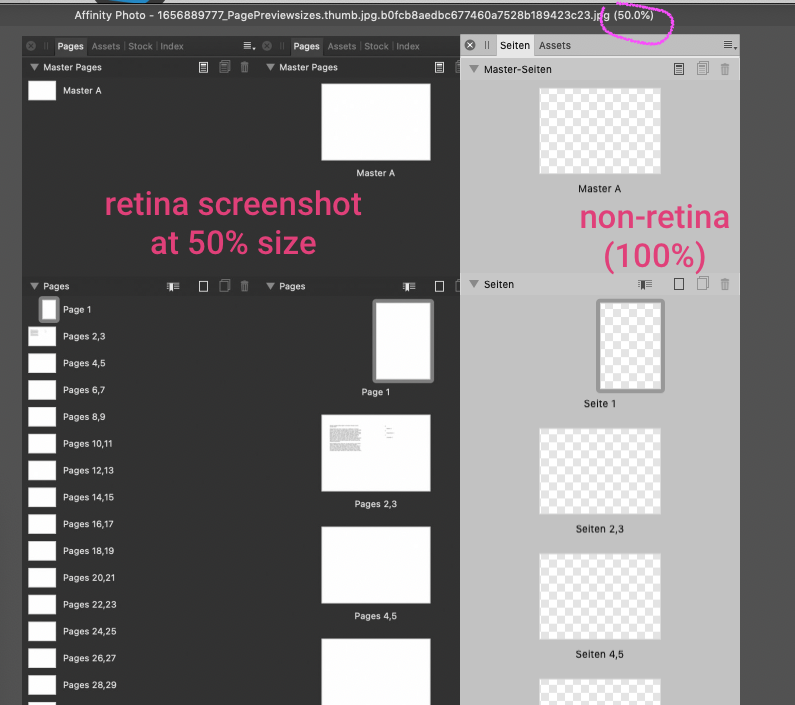Collapse the Seiten section triangle

(474, 284)
